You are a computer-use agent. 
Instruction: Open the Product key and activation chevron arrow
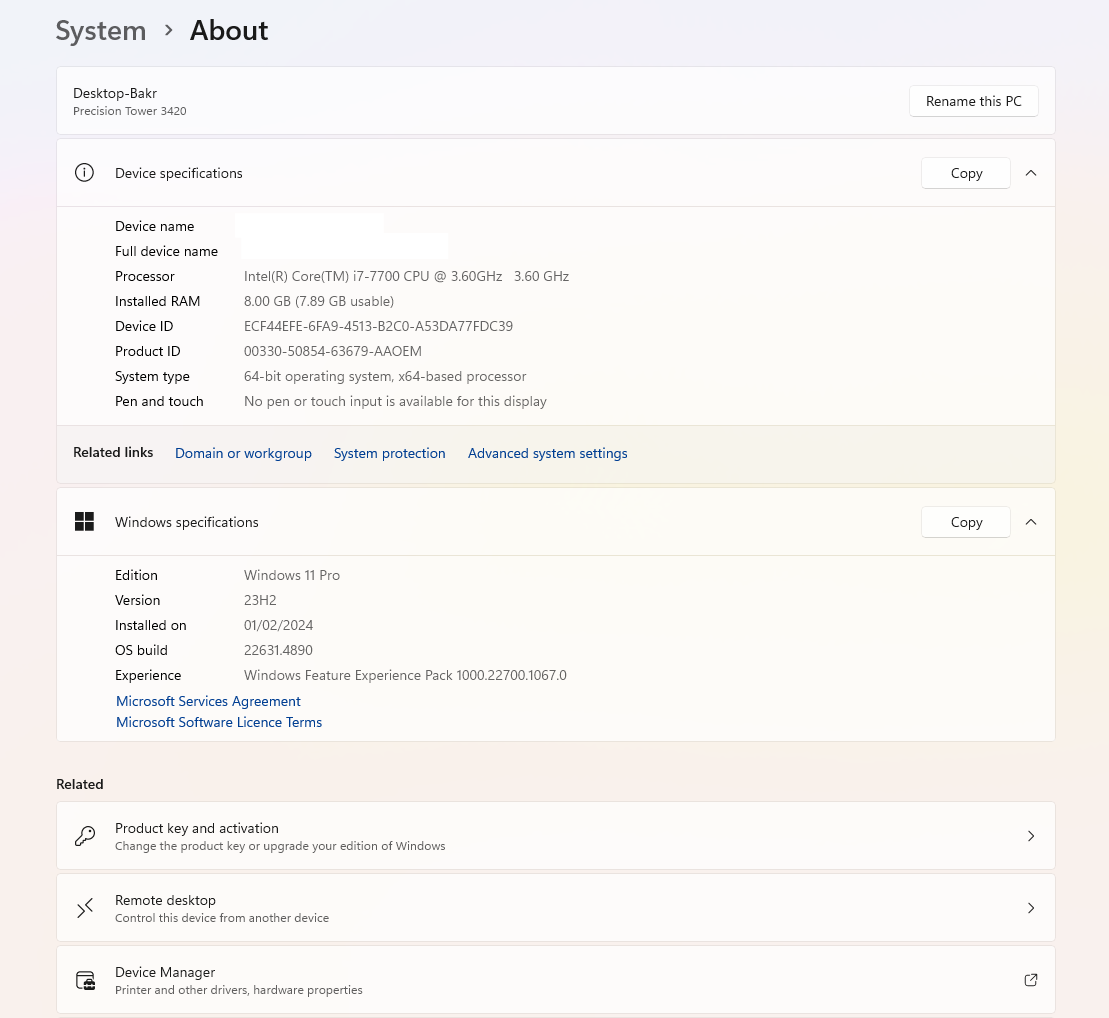click(x=1031, y=836)
